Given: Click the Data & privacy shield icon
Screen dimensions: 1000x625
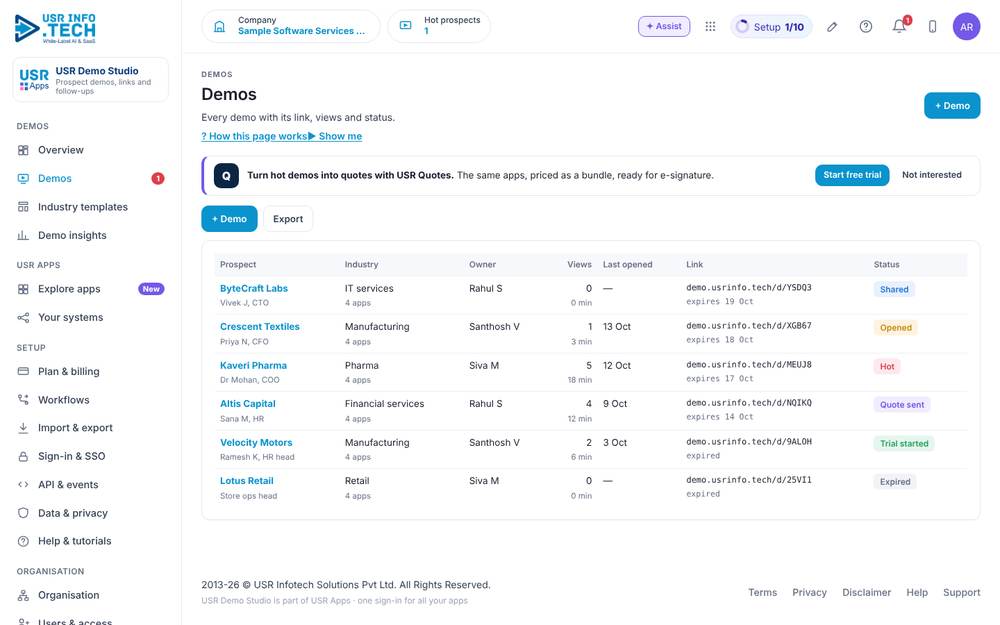Looking at the screenshot, I should click(23, 513).
